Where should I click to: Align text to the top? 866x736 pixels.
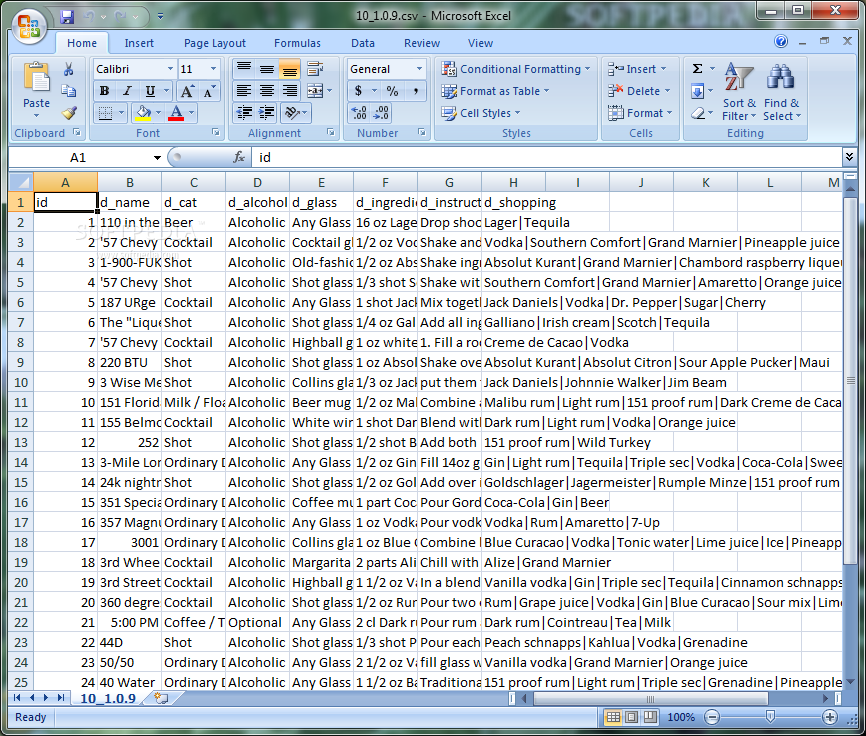pyautogui.click(x=244, y=69)
